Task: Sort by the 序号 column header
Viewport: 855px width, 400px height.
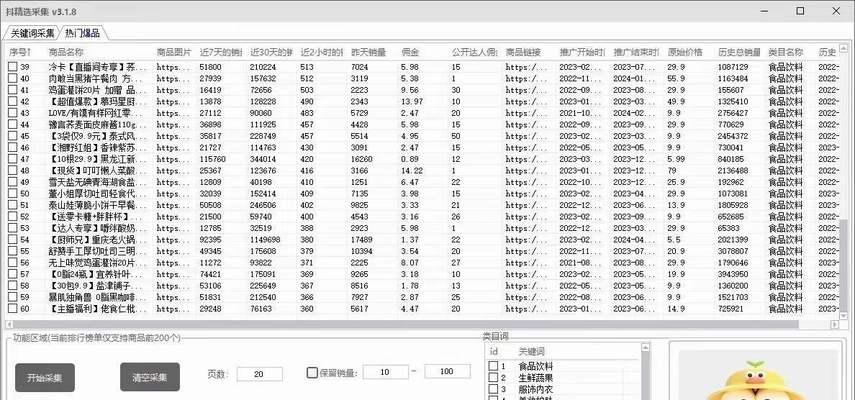Action: click(x=20, y=52)
